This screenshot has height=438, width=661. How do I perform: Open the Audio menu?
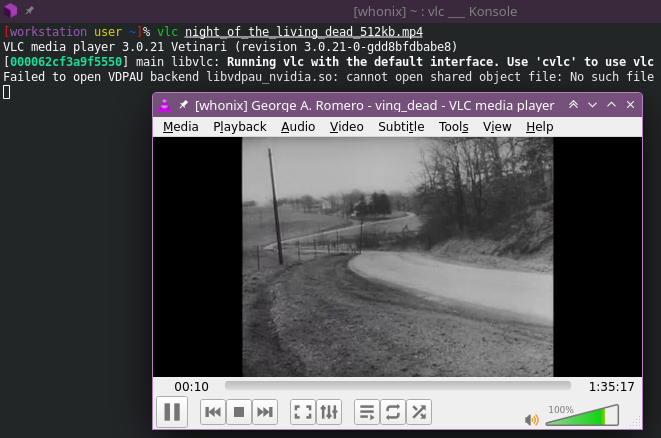click(298, 127)
